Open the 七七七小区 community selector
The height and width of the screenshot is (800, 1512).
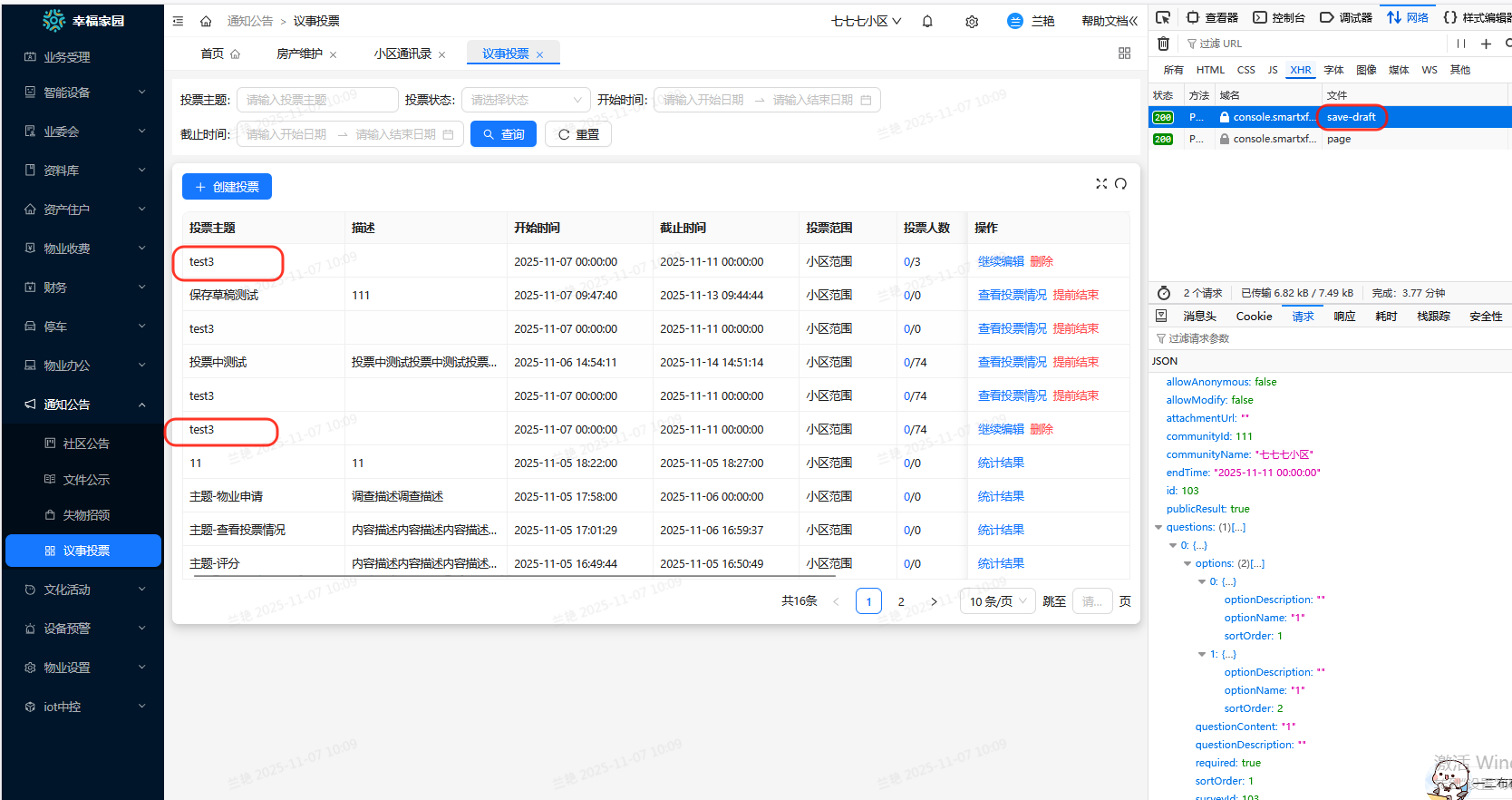point(866,21)
